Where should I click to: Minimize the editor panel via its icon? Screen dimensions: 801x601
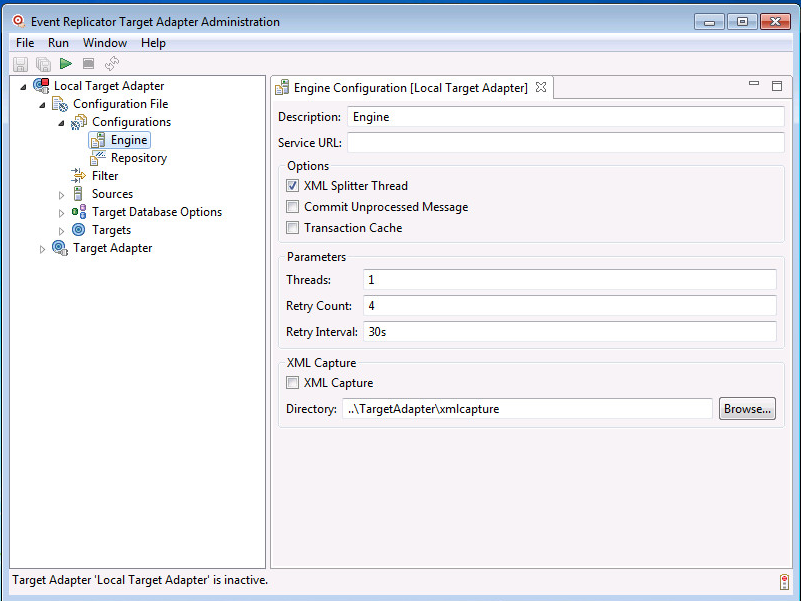pos(754,86)
